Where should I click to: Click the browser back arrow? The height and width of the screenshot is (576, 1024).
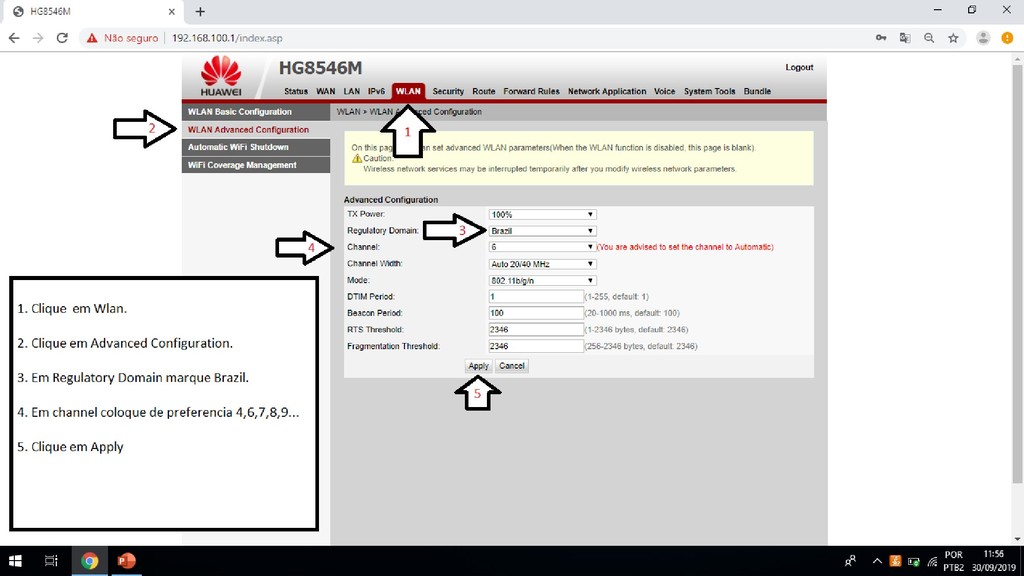[14, 38]
